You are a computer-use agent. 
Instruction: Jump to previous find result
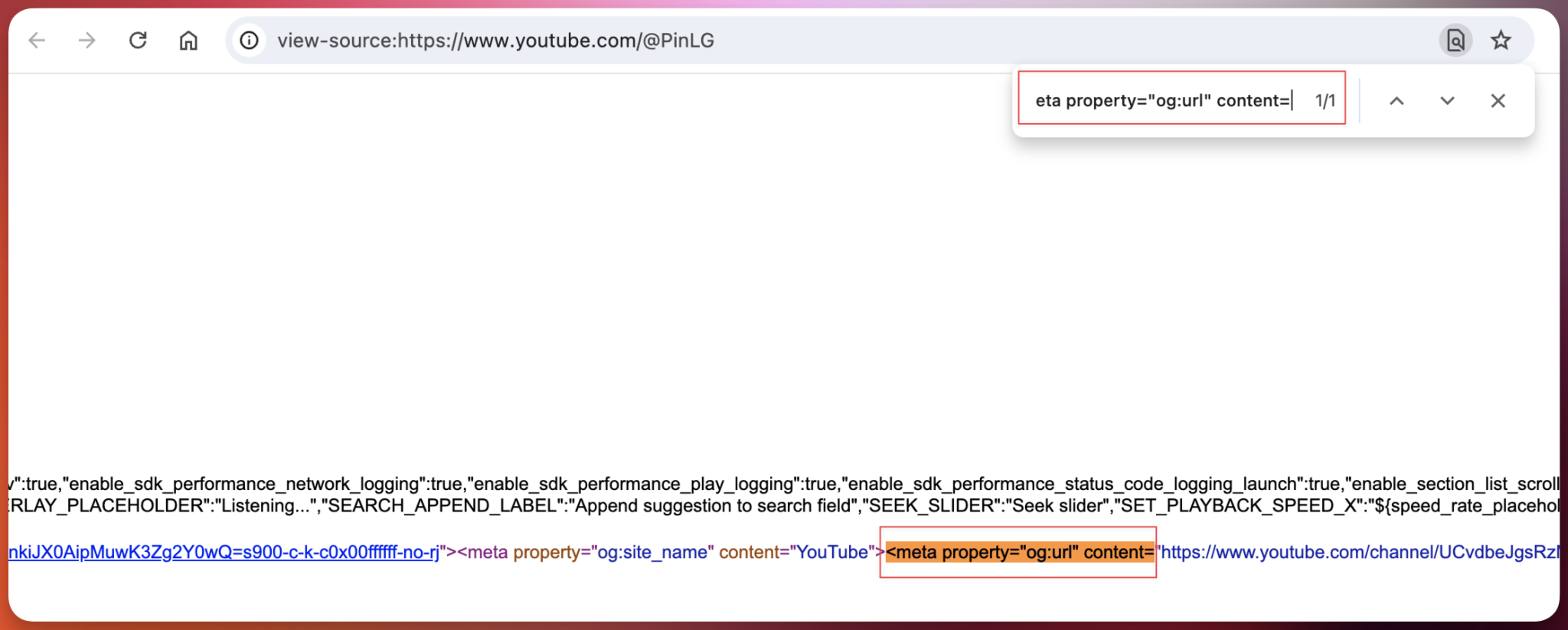pos(1396,101)
